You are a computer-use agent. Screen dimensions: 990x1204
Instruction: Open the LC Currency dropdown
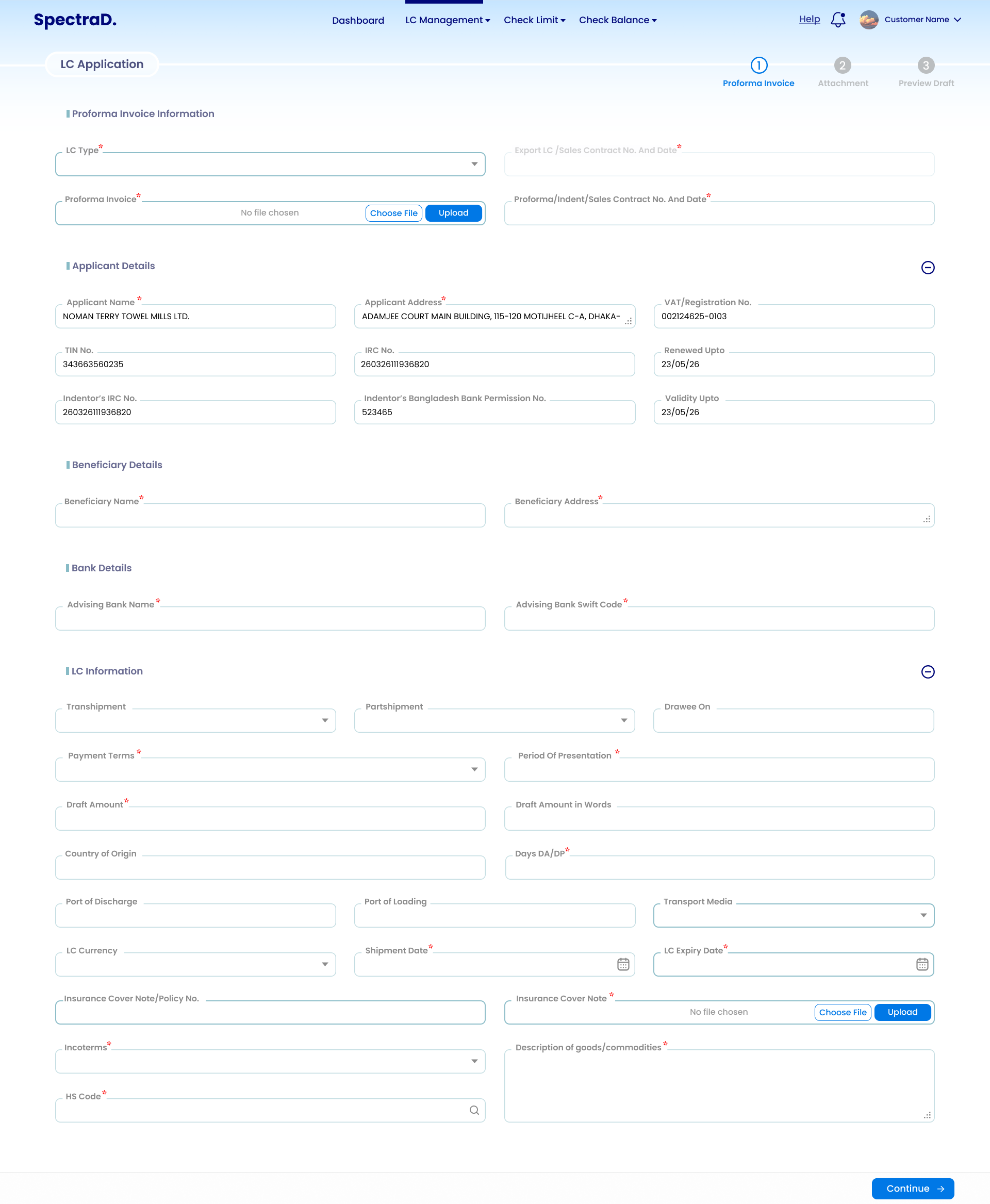pyautogui.click(x=195, y=964)
